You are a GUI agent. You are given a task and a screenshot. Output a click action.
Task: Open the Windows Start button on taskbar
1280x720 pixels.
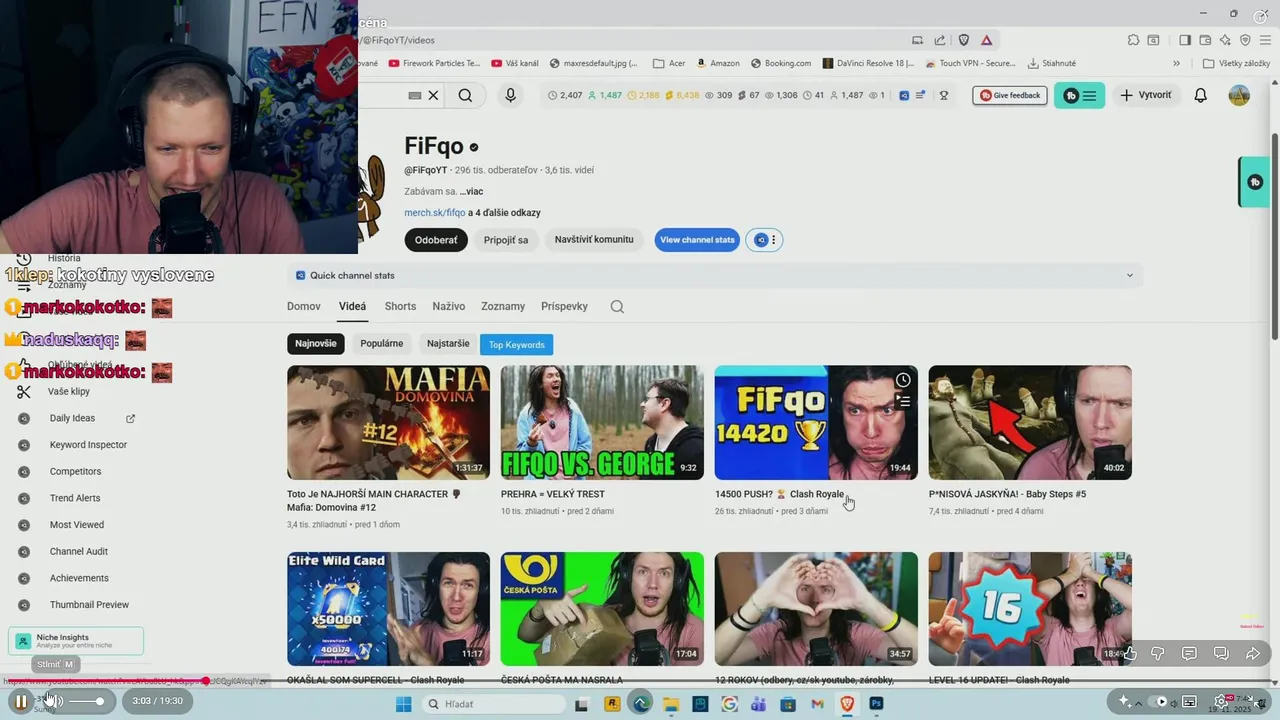click(404, 704)
